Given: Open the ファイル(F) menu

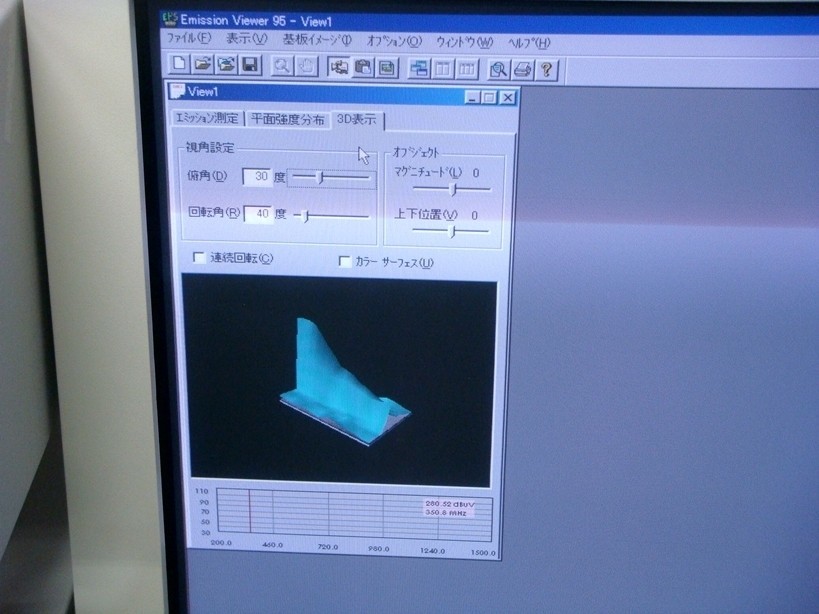Looking at the screenshot, I should (x=189, y=38).
